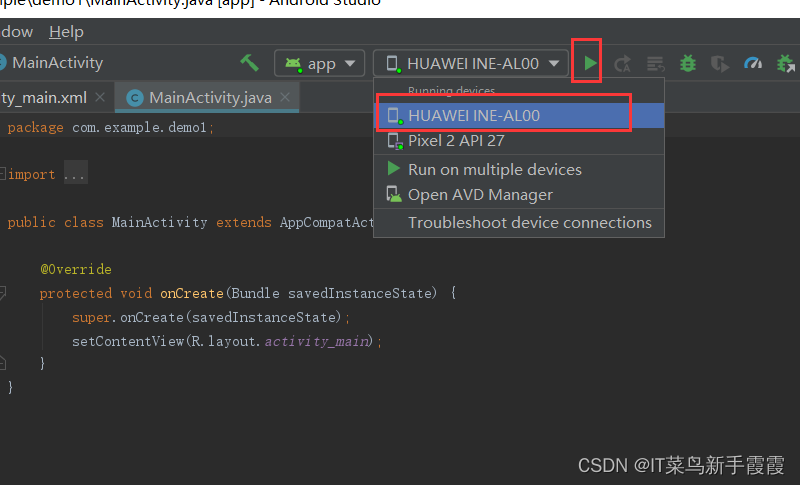The width and height of the screenshot is (800, 485).
Task: Click the Profile app gauge icon
Action: (x=753, y=63)
